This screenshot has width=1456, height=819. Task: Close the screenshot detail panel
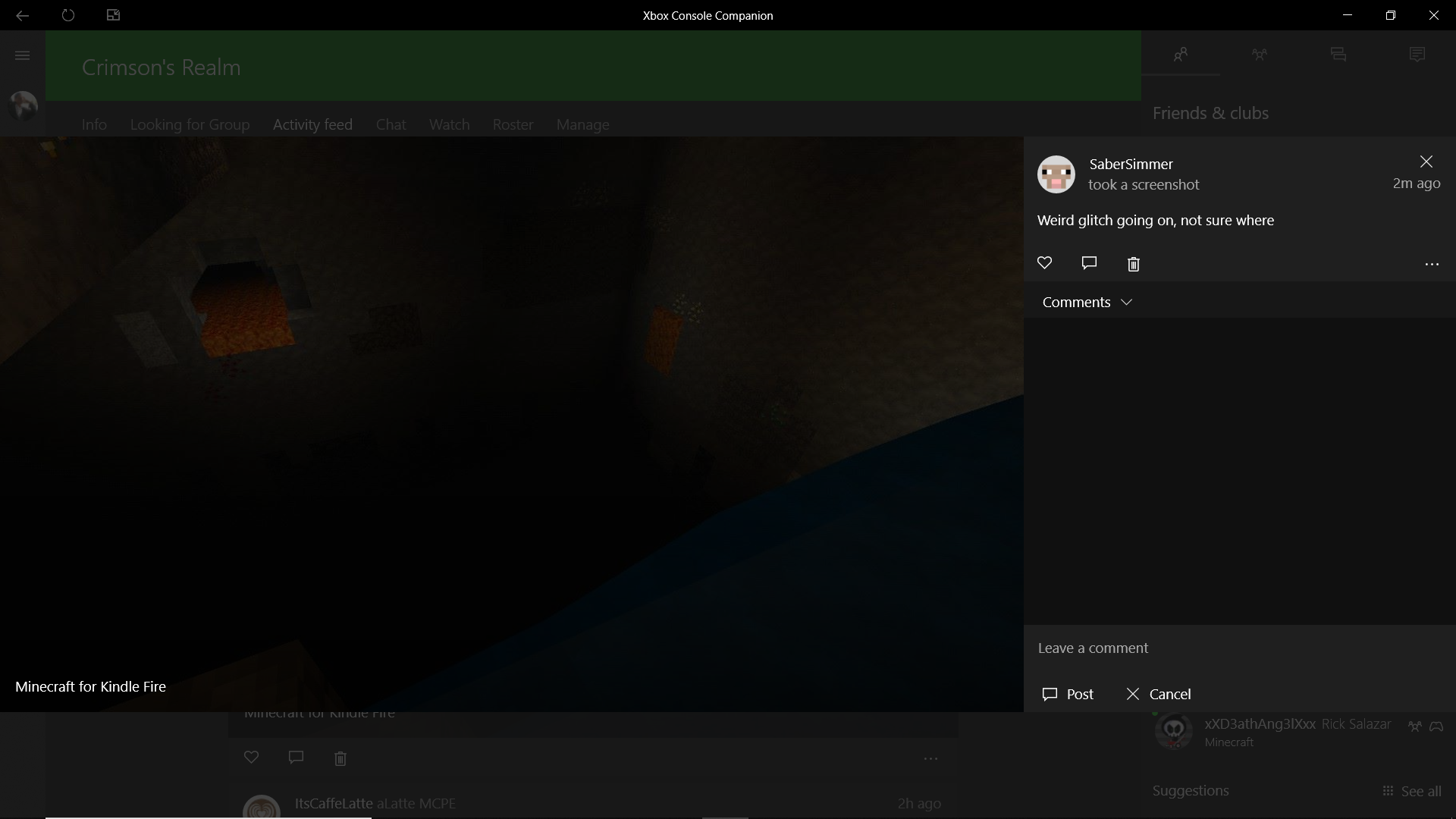(1426, 162)
